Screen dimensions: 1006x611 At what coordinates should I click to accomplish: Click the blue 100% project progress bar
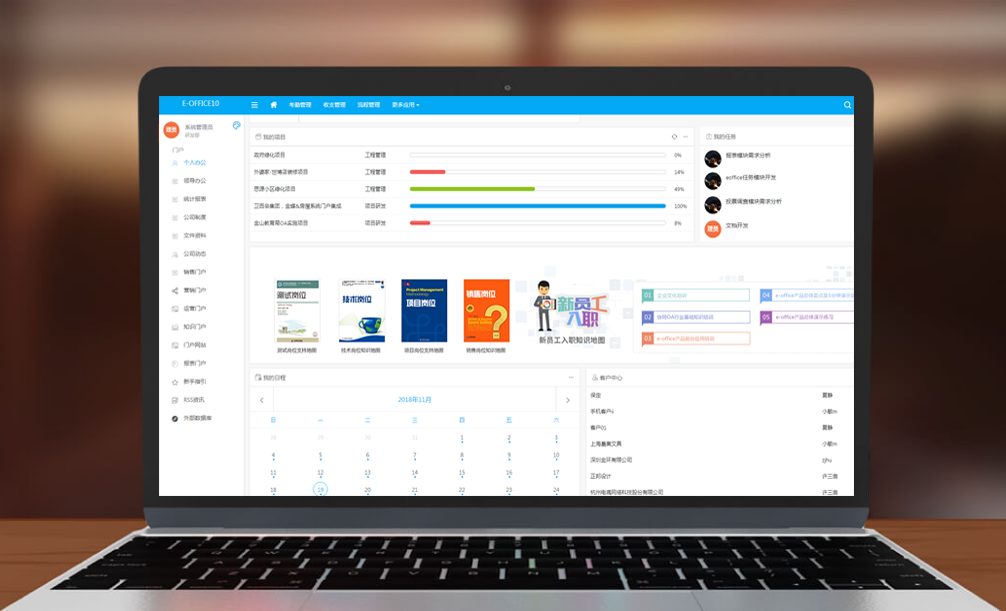pyautogui.click(x=537, y=206)
